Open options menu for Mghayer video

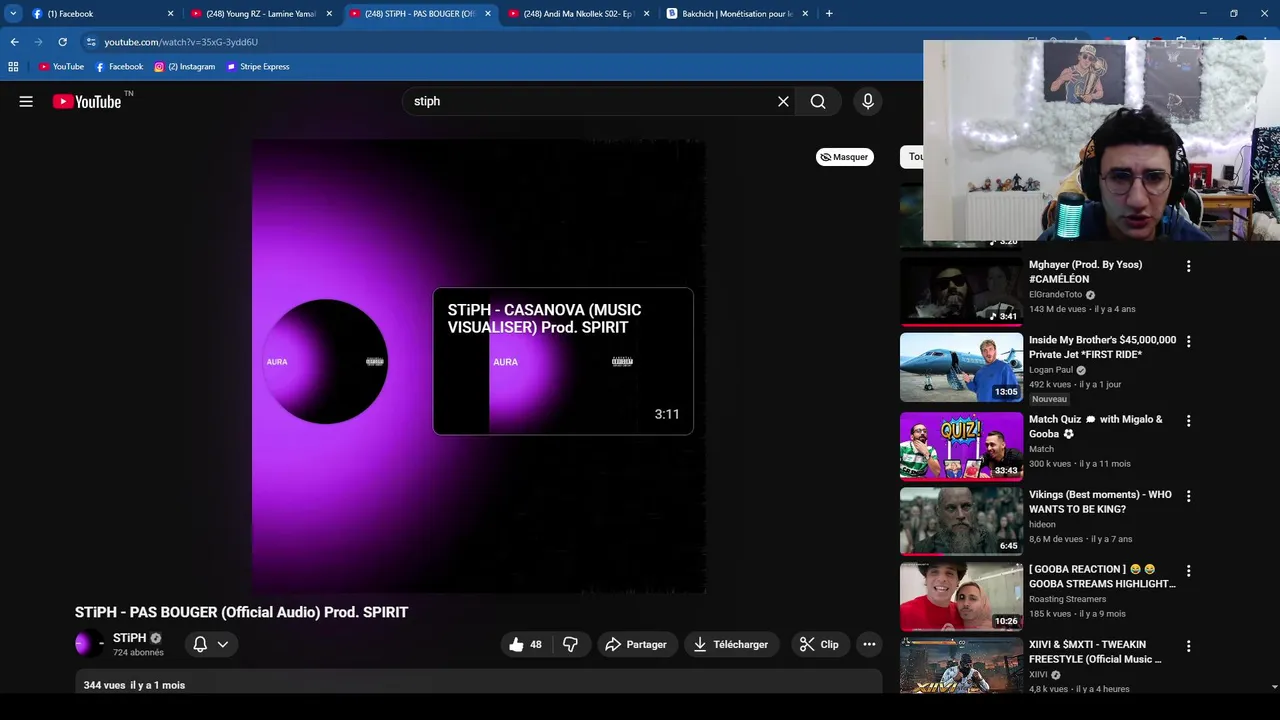[x=1188, y=266]
